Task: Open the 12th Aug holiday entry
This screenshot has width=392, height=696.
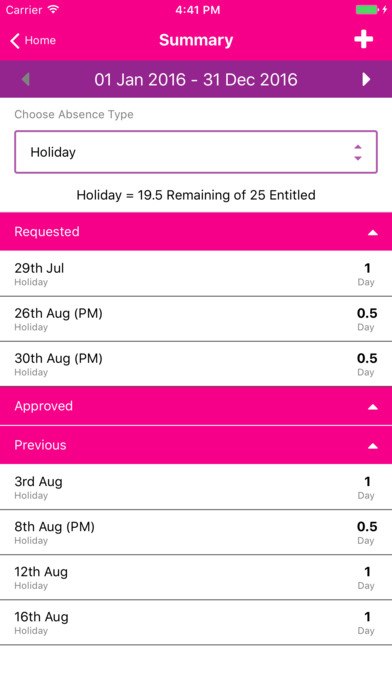Action: point(196,577)
